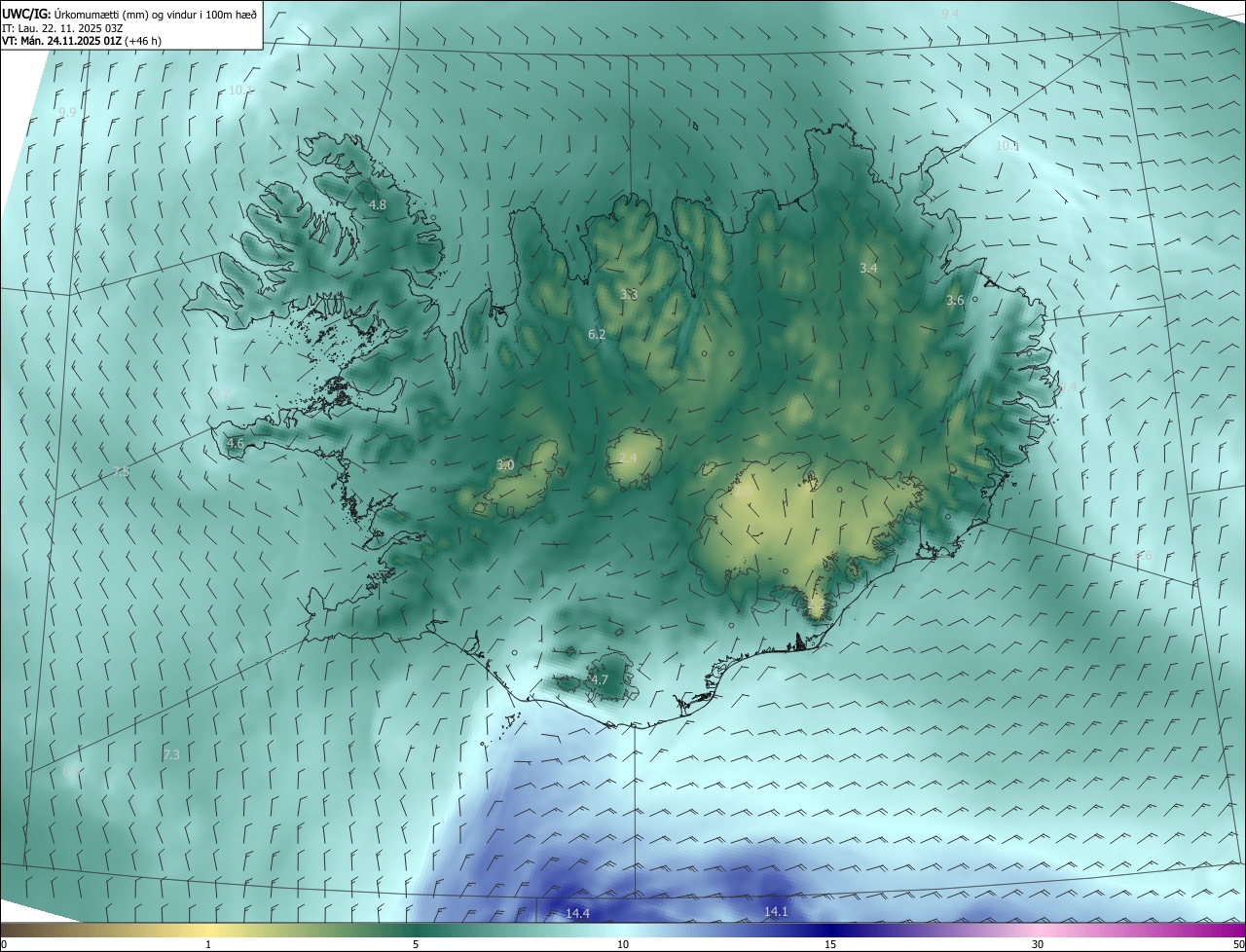
Task: Click the 6.2 value on the map
Action: (597, 334)
